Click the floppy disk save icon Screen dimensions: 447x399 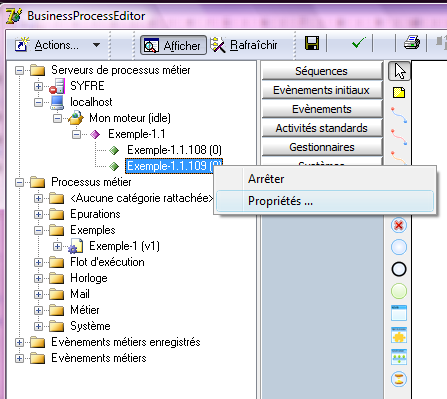pyautogui.click(x=312, y=44)
